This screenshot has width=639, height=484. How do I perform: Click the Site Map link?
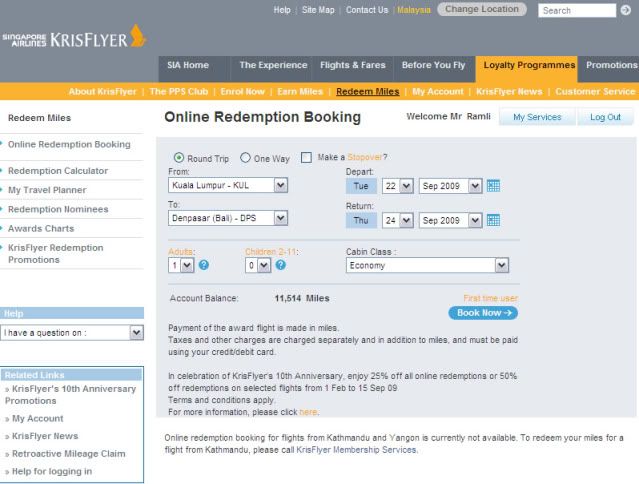click(x=318, y=10)
